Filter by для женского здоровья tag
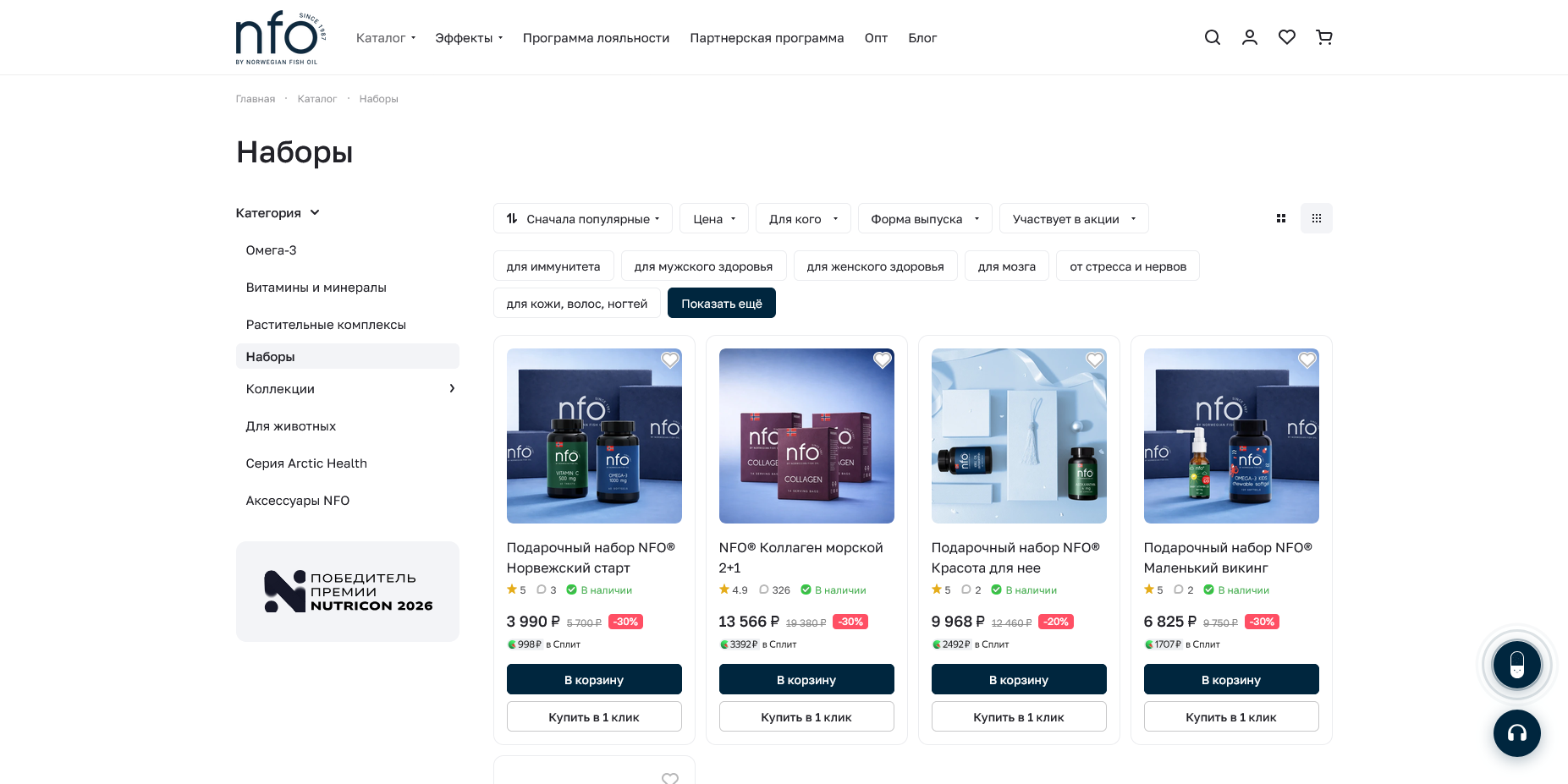Screen dimensions: 1568x784 point(875,266)
